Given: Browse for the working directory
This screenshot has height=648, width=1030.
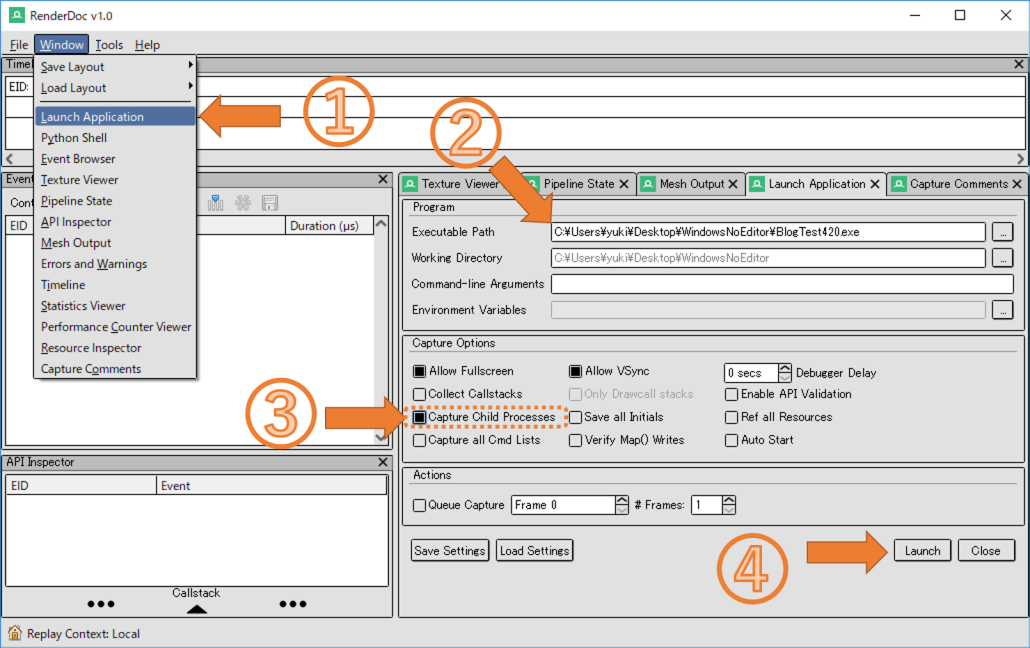Looking at the screenshot, I should coord(1002,258).
